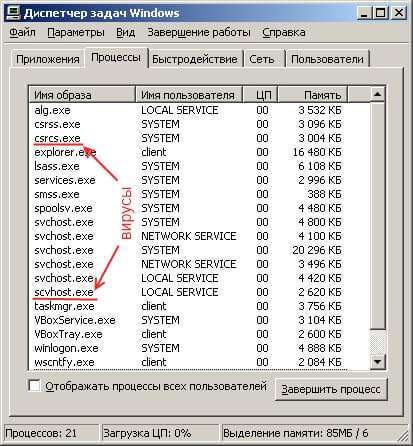Select the alg.exe process
Screen dimensions: 413x446
[188, 110]
